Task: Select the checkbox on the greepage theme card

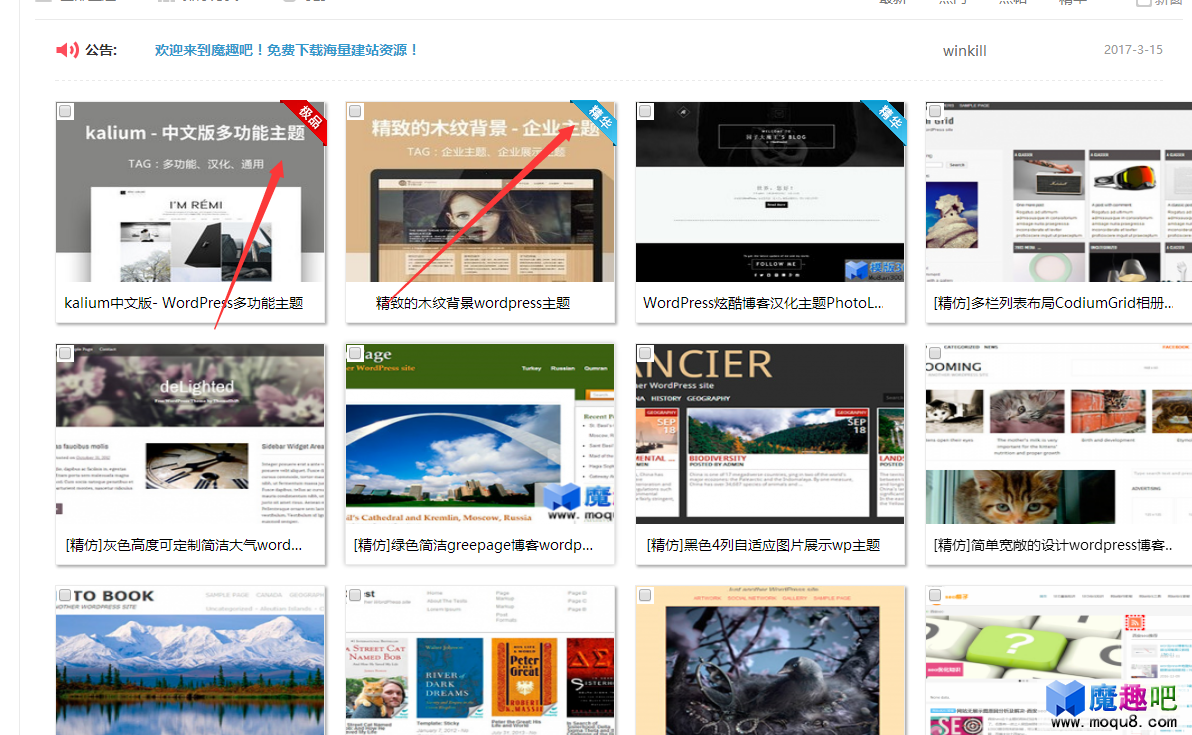Action: point(355,353)
